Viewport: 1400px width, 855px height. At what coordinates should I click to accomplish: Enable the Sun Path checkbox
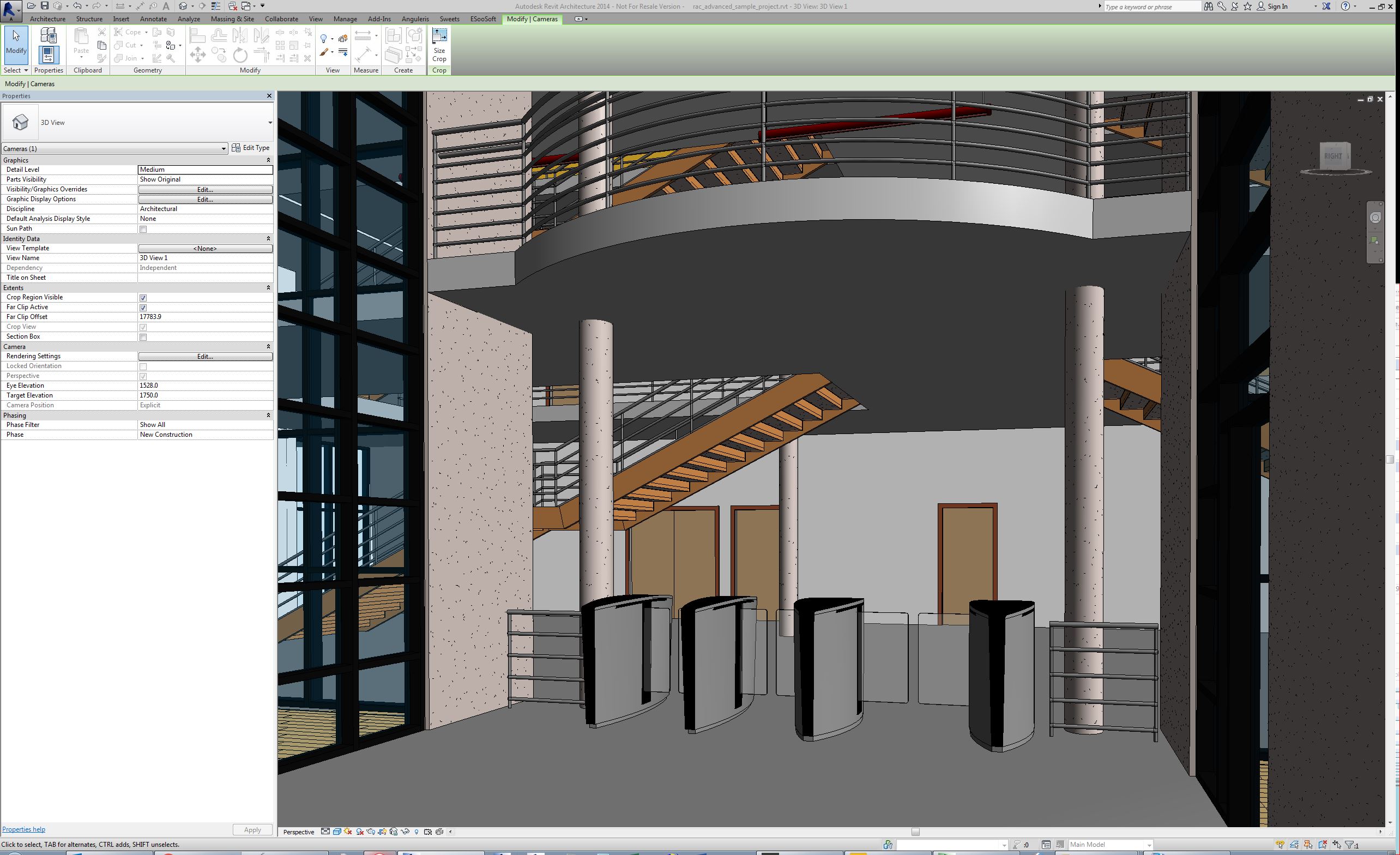pyautogui.click(x=143, y=229)
